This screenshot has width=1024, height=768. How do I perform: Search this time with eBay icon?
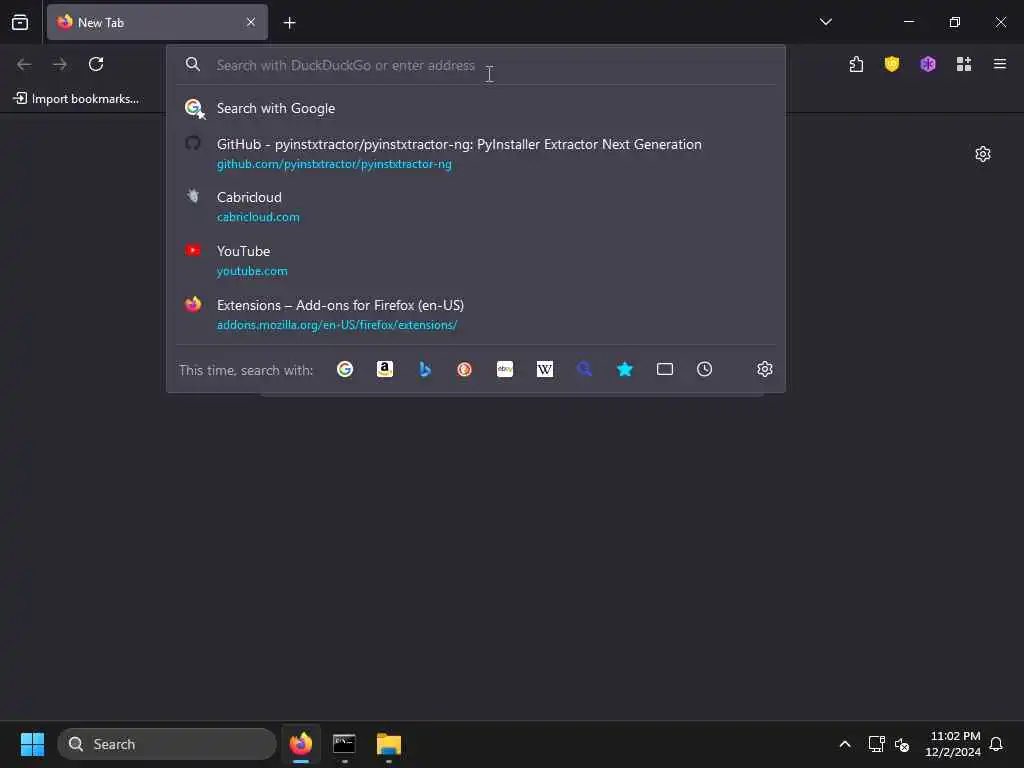pos(505,370)
